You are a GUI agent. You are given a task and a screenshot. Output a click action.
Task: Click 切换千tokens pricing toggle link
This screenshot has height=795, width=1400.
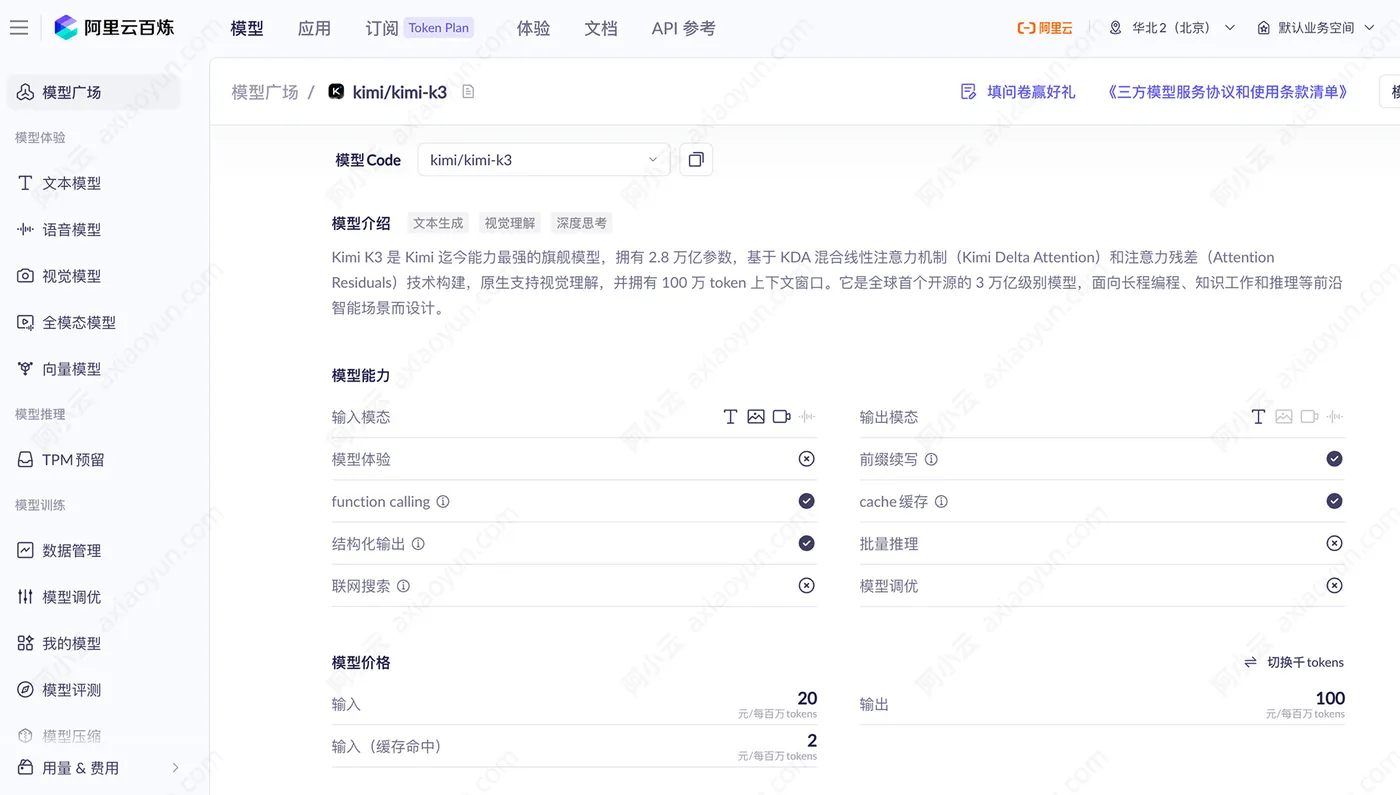[1305, 662]
